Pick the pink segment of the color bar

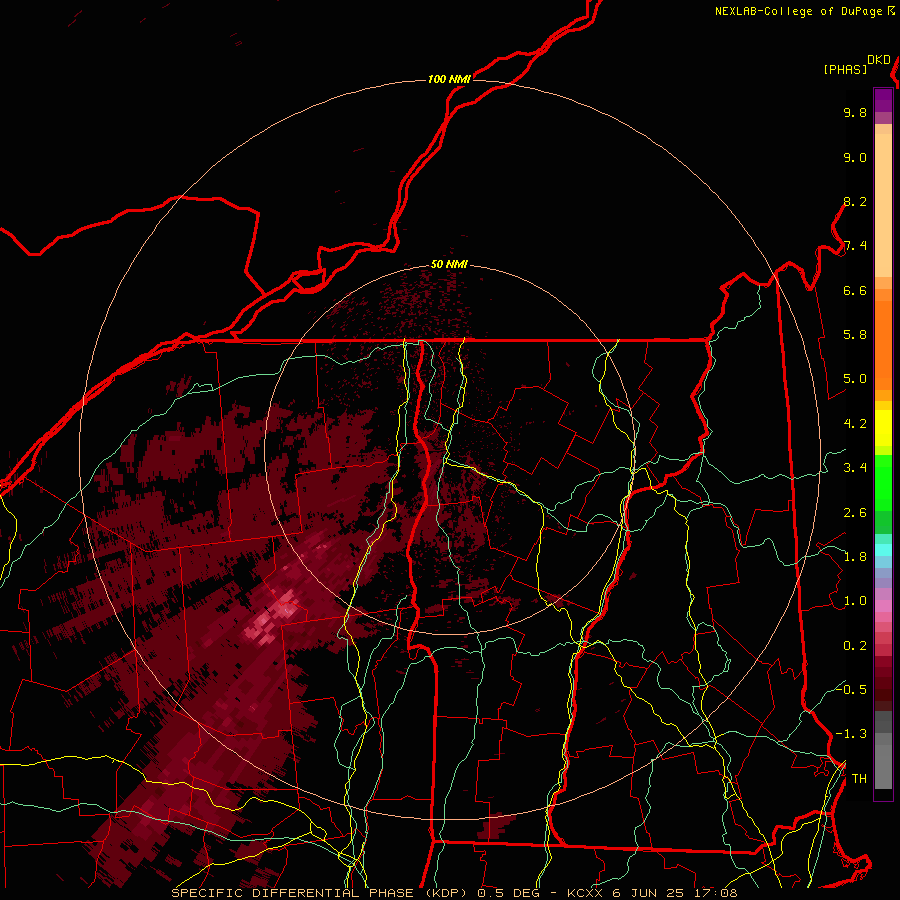coord(883,606)
